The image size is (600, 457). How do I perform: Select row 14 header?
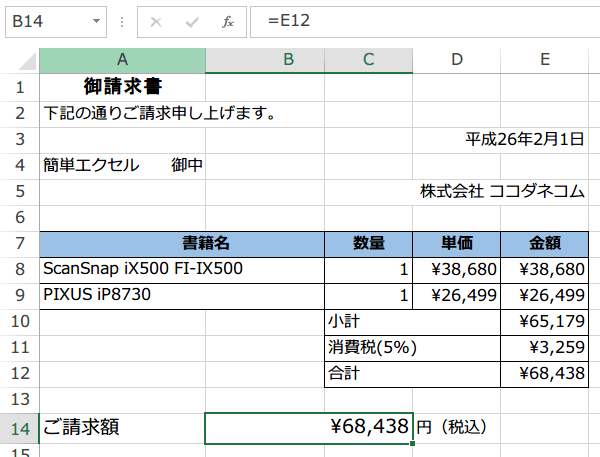(x=20, y=429)
